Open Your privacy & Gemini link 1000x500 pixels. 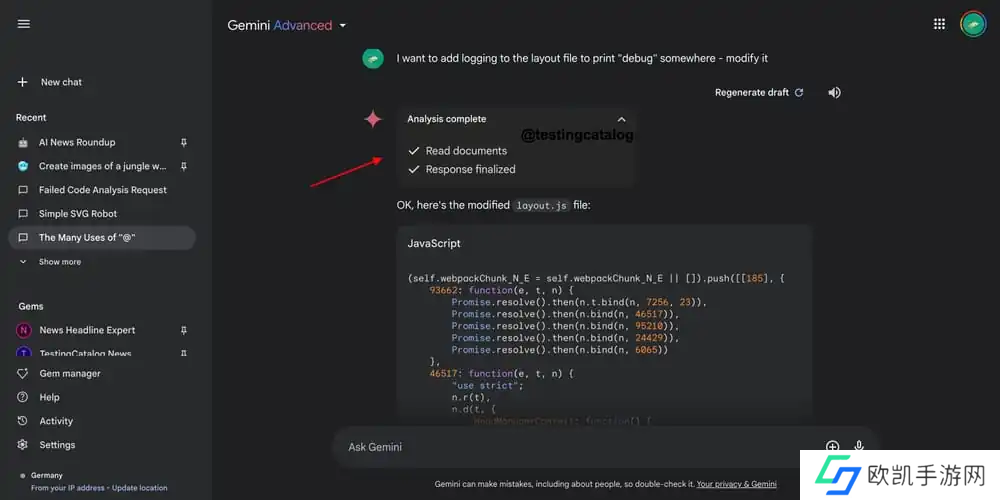pos(736,484)
